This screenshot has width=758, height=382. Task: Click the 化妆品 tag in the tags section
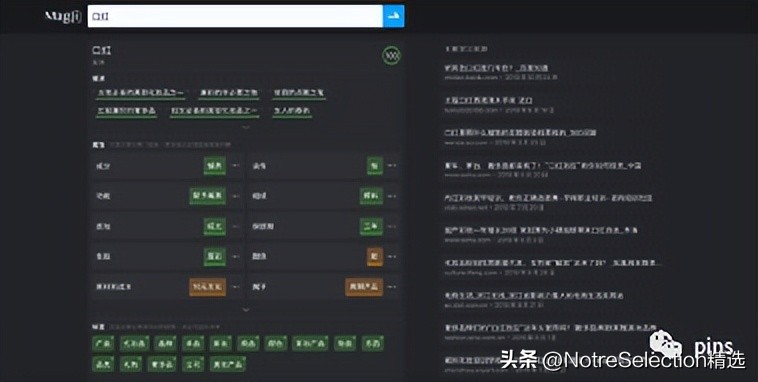point(134,343)
